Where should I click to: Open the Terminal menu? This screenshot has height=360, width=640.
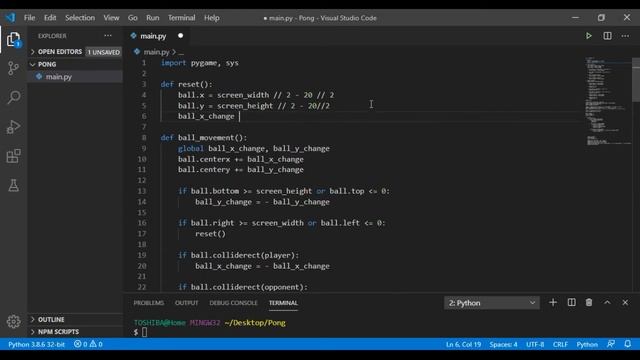182,18
